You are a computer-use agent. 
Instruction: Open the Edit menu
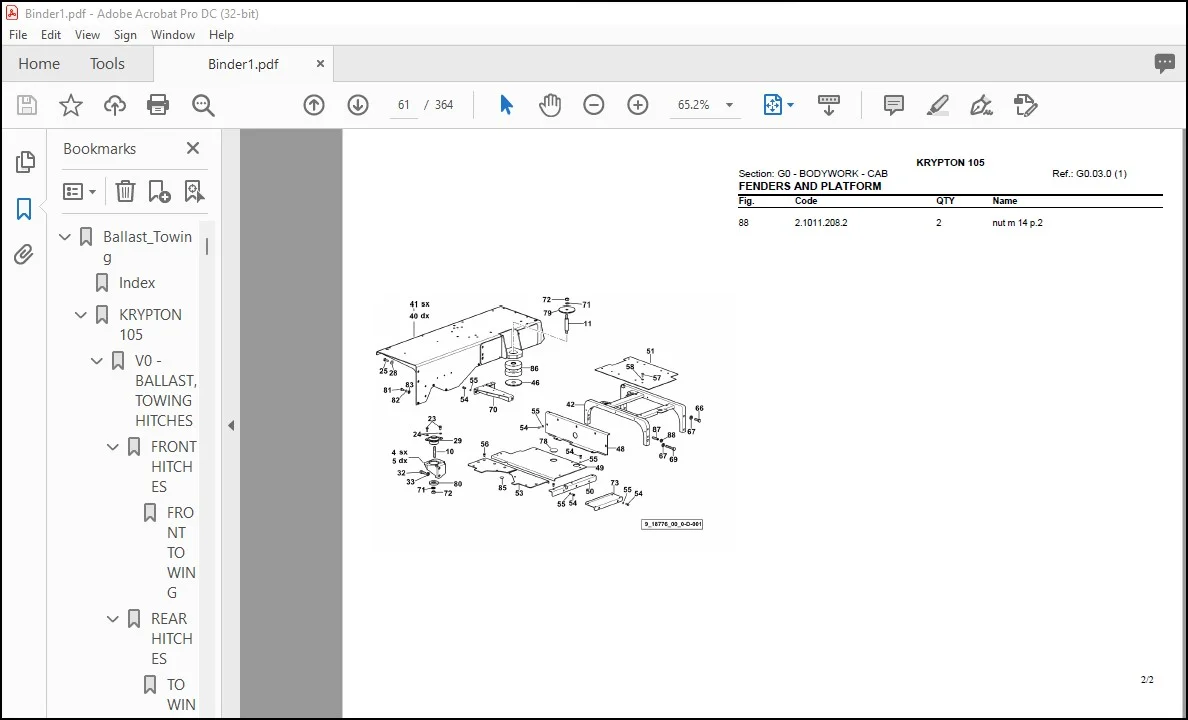[51, 35]
